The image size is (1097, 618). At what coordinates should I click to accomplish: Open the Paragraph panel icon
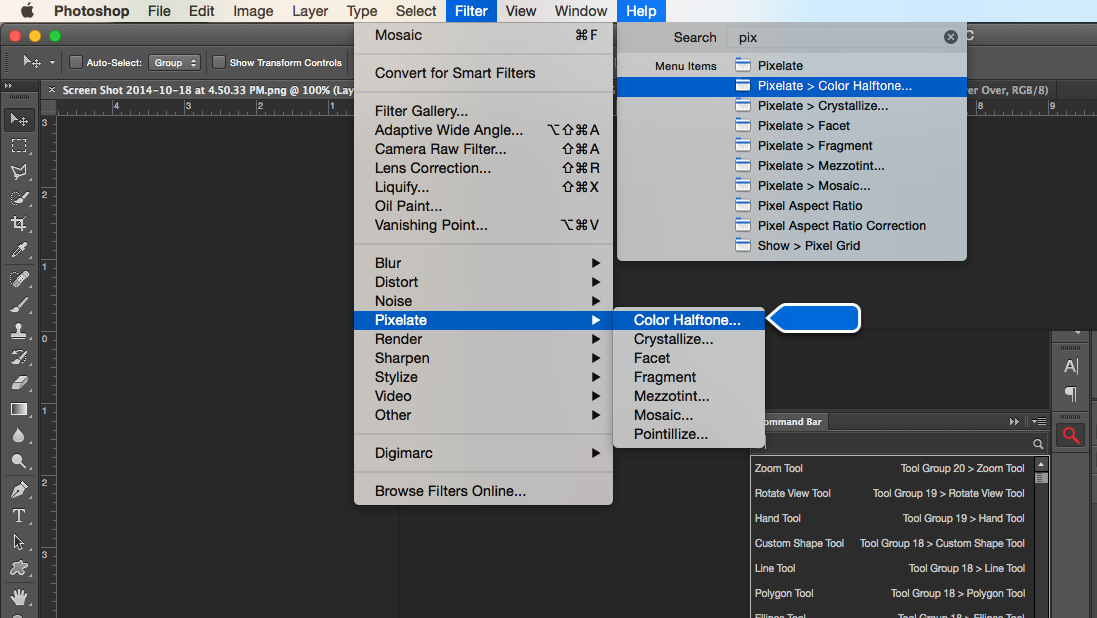(x=1070, y=393)
